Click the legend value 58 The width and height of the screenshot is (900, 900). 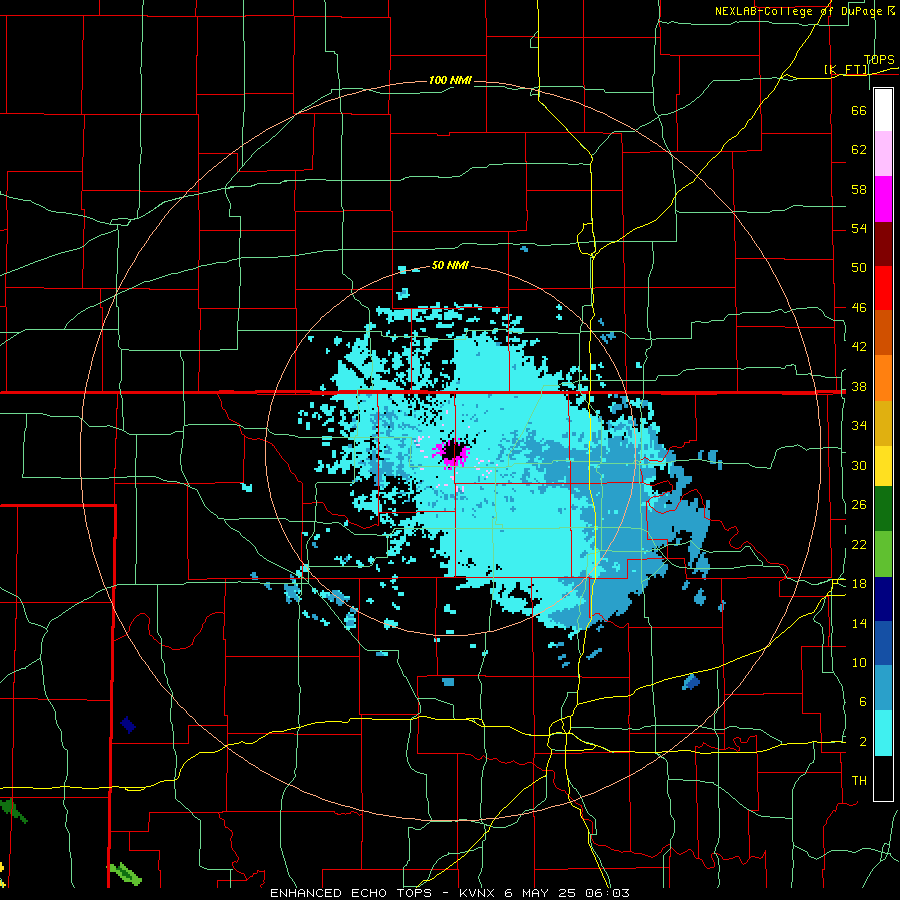[859, 189]
